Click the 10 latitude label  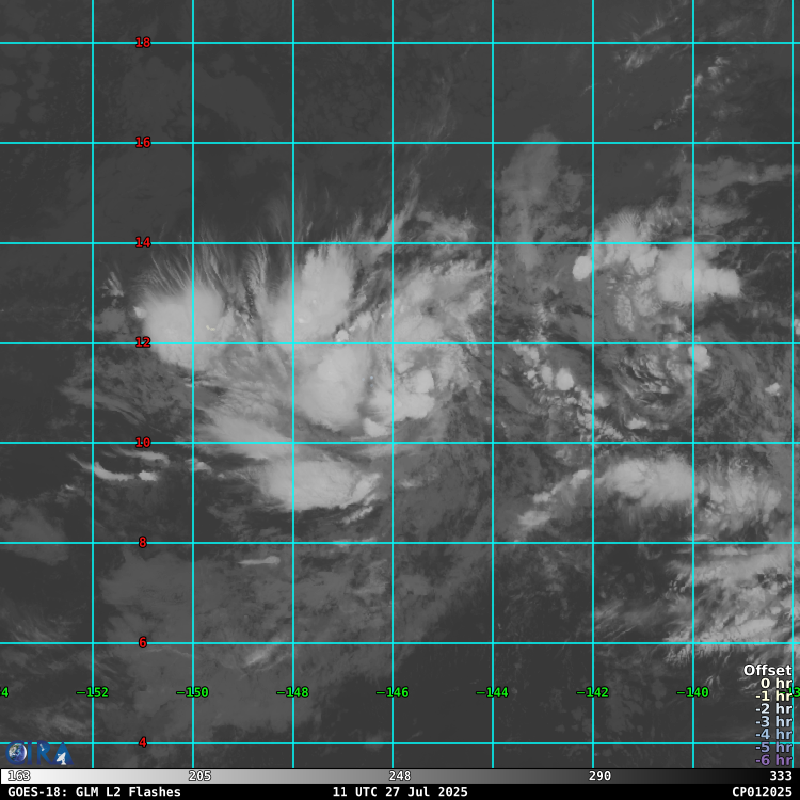click(143, 442)
